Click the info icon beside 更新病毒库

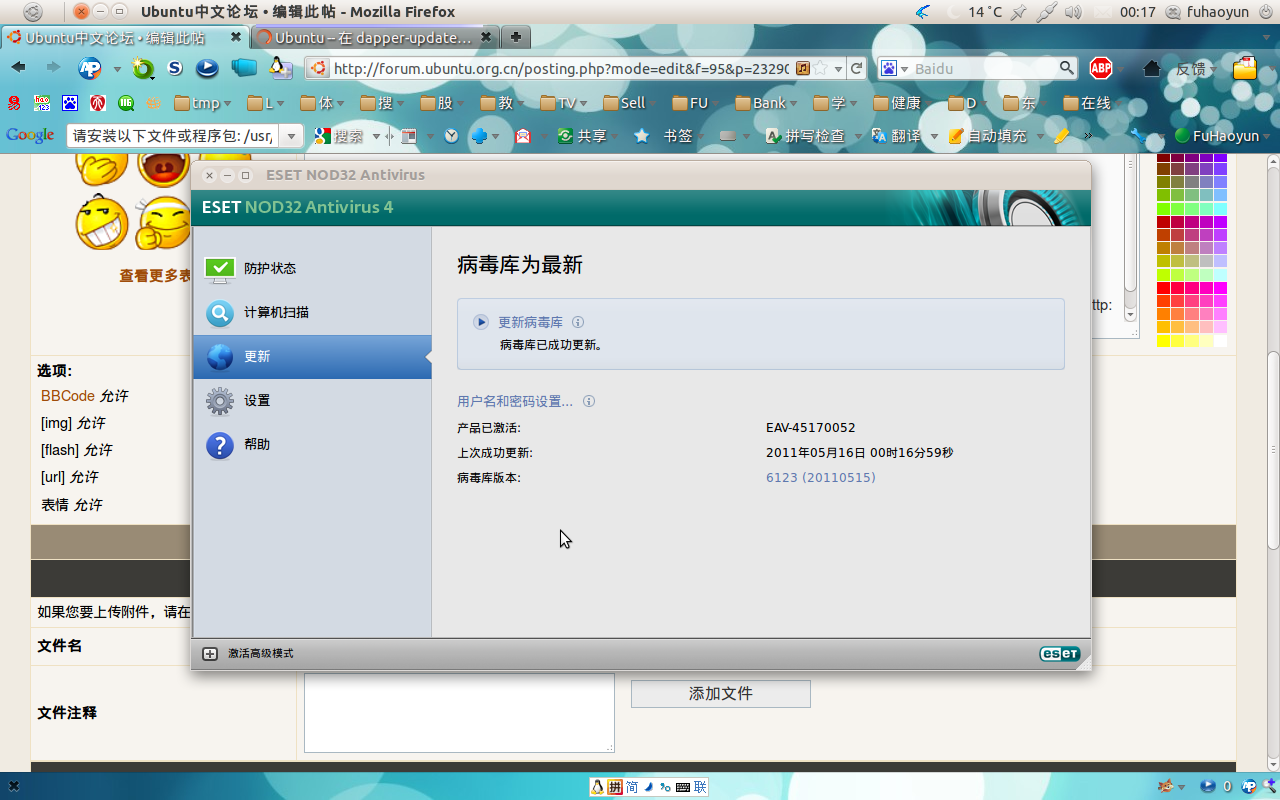click(x=578, y=322)
